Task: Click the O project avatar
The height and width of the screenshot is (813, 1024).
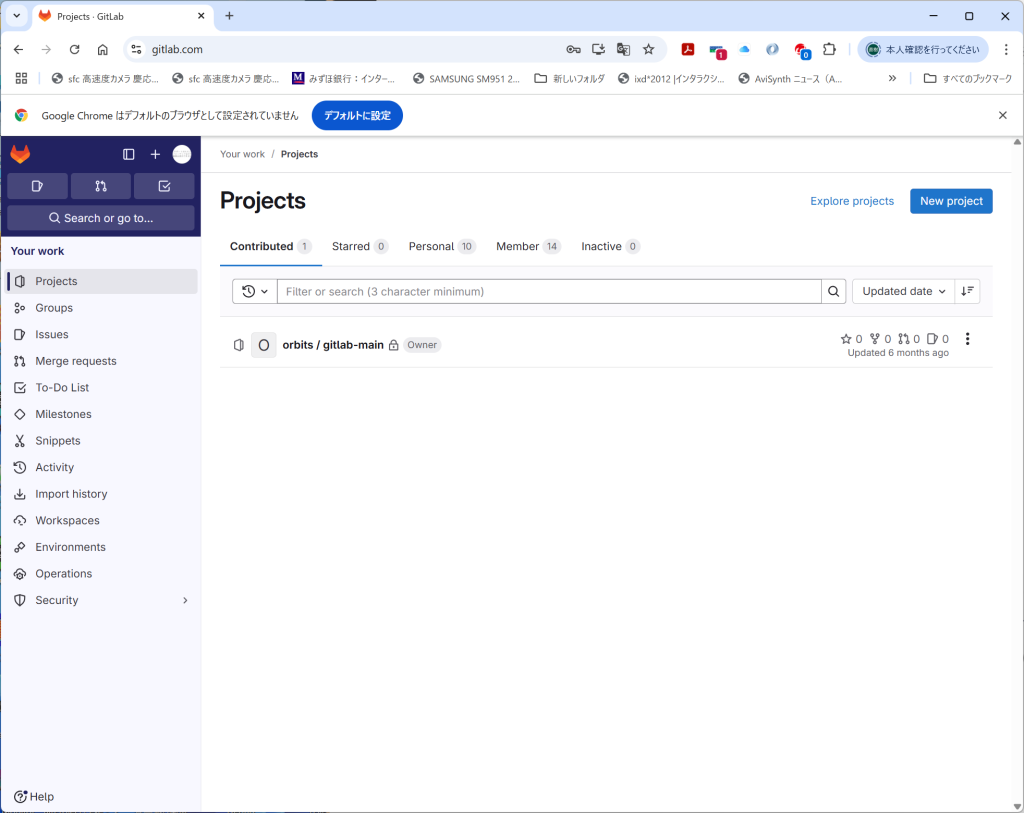Action: point(264,345)
